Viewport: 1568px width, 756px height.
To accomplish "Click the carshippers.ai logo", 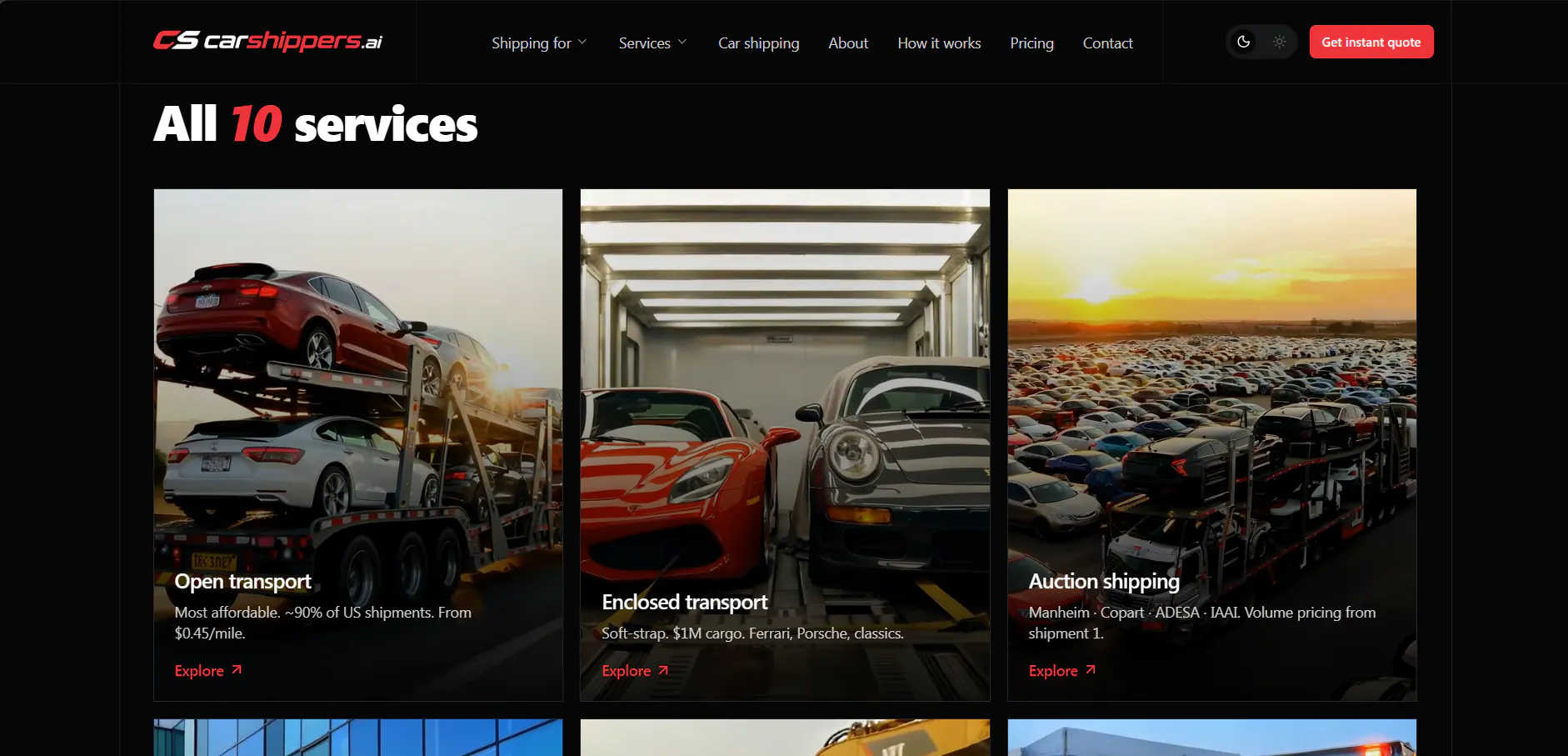I will (267, 41).
